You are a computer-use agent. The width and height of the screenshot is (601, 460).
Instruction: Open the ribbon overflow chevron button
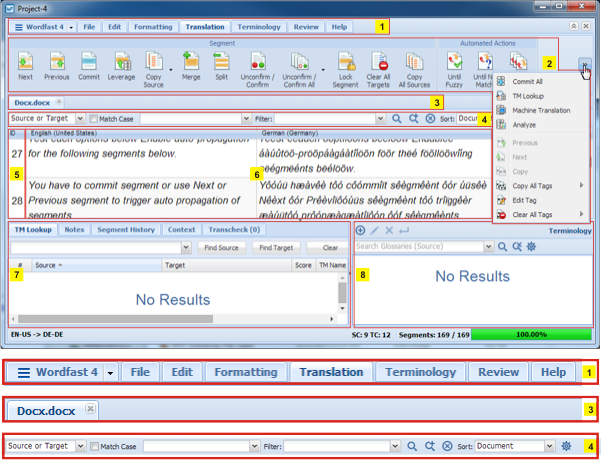(585, 65)
